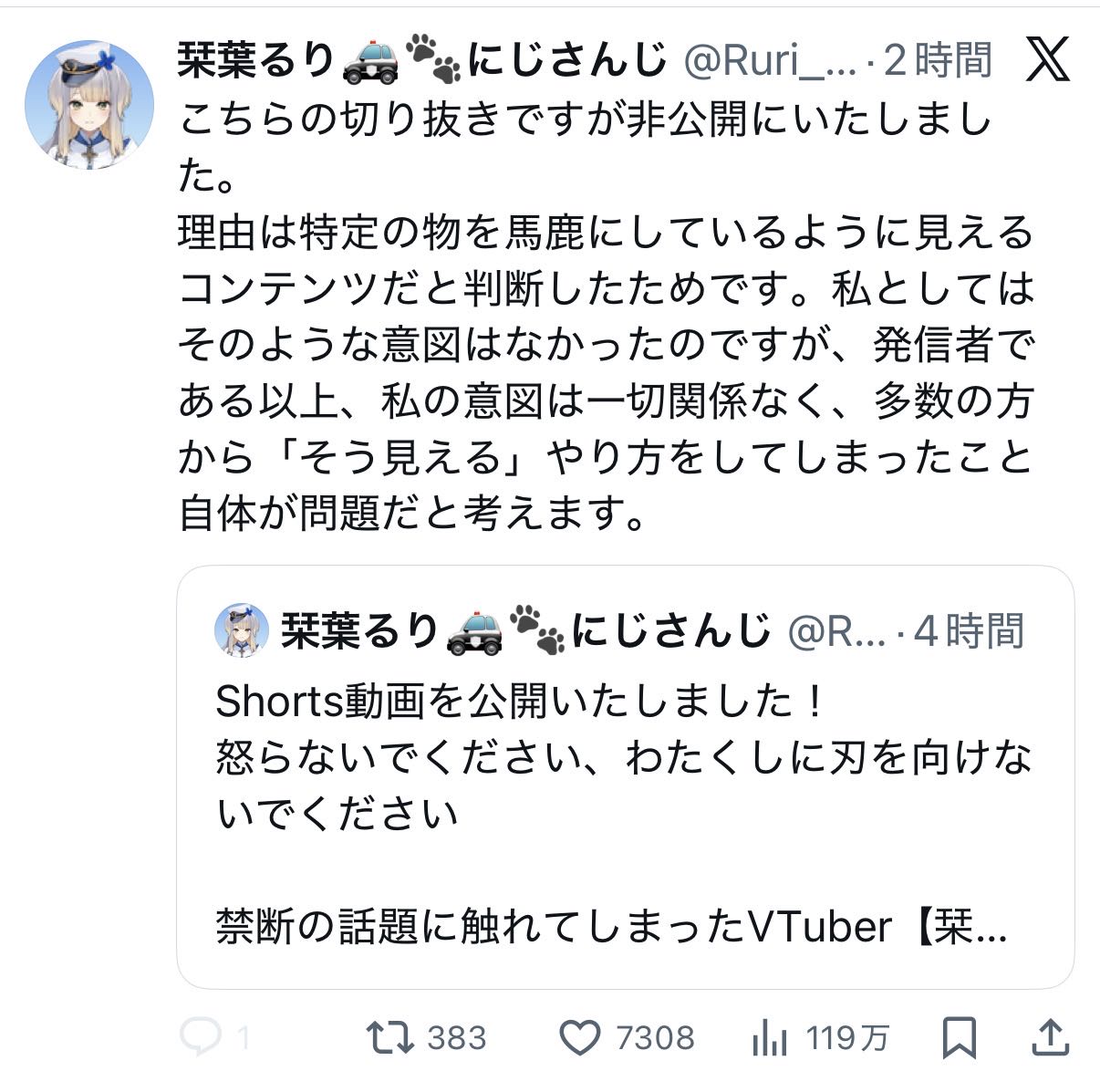Open the view analytics bar chart icon
The width and height of the screenshot is (1100, 1092).
769,1037
